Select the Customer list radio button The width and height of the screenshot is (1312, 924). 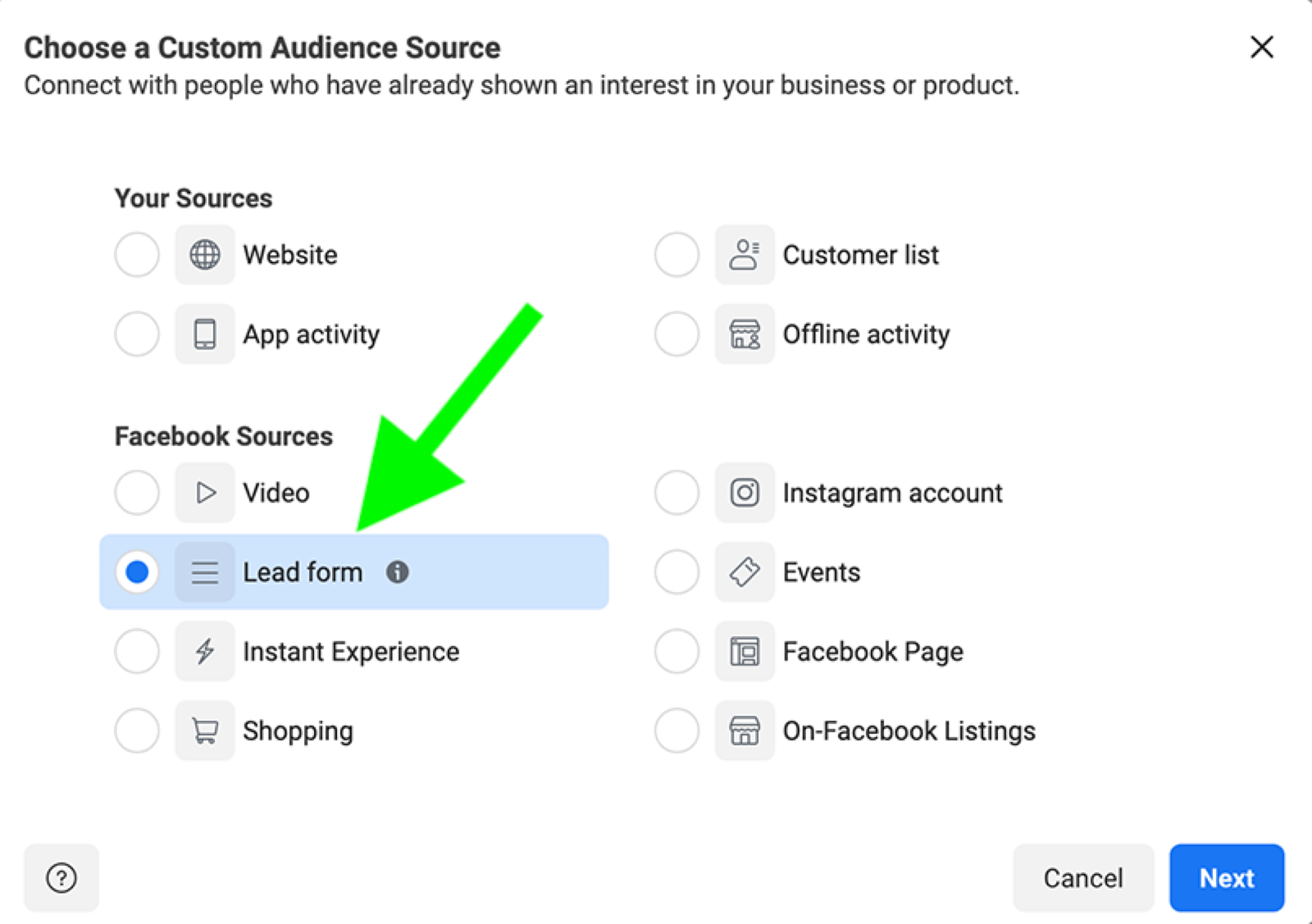coord(676,255)
